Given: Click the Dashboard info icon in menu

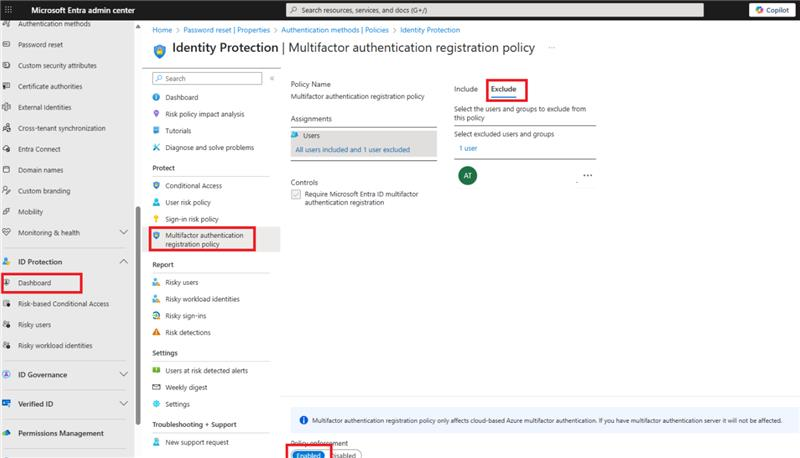Looking at the screenshot, I should 156,97.
